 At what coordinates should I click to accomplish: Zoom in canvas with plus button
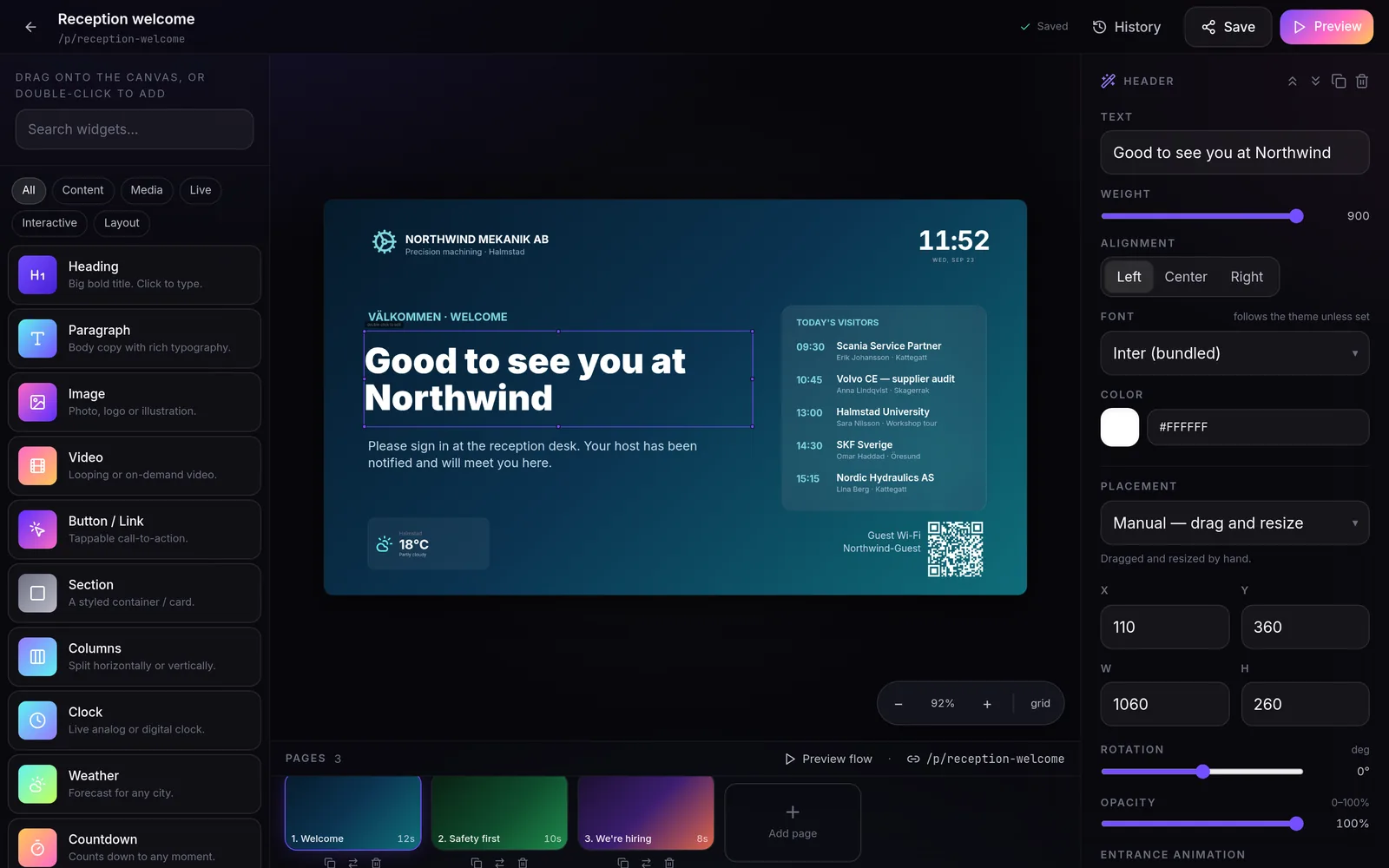987,704
